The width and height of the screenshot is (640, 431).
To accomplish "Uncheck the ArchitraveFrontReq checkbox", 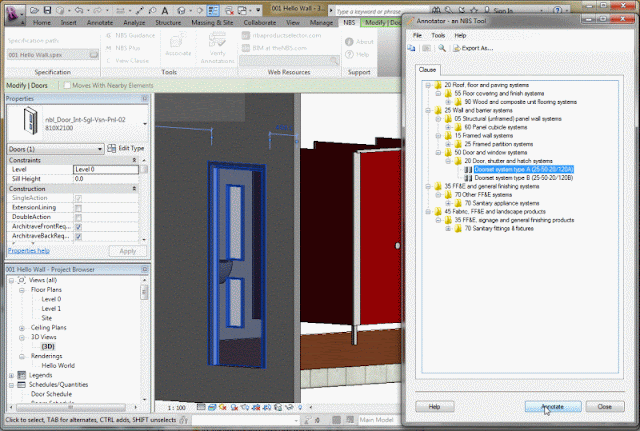I will pyautogui.click(x=78, y=227).
